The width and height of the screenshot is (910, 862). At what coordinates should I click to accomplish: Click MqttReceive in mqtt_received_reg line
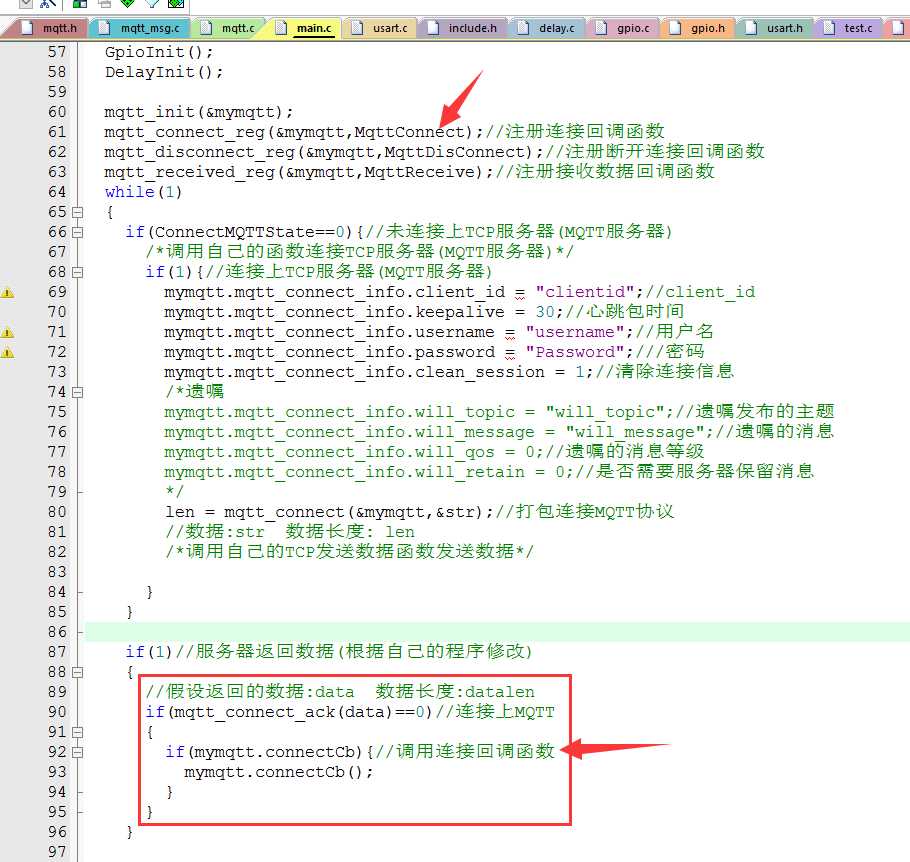[x=420, y=172]
